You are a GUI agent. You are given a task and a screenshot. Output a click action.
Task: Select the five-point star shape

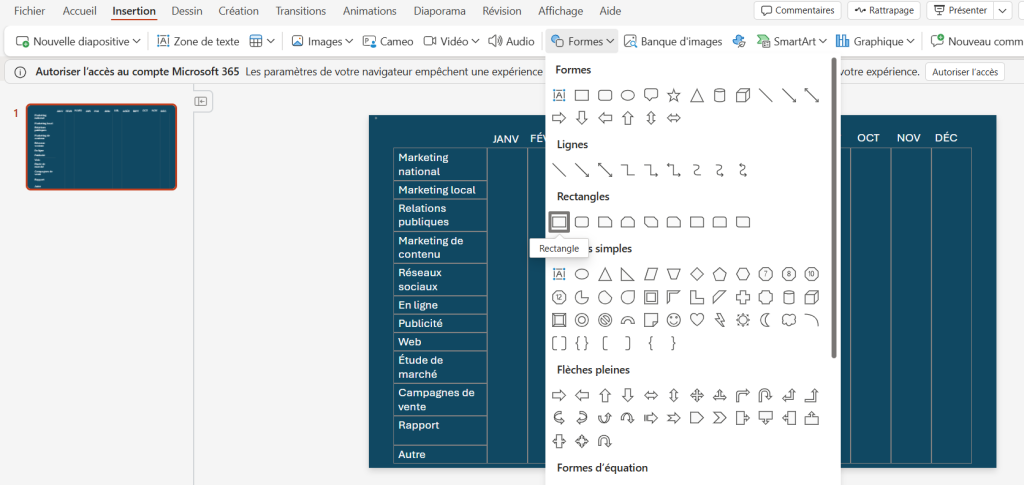click(673, 96)
